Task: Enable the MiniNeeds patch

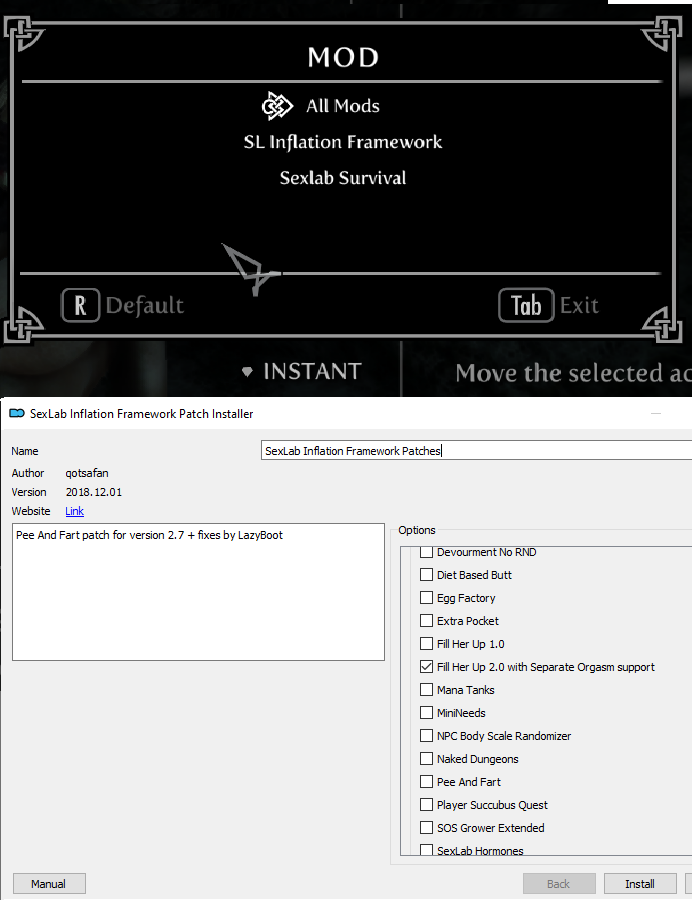Action: click(x=426, y=712)
